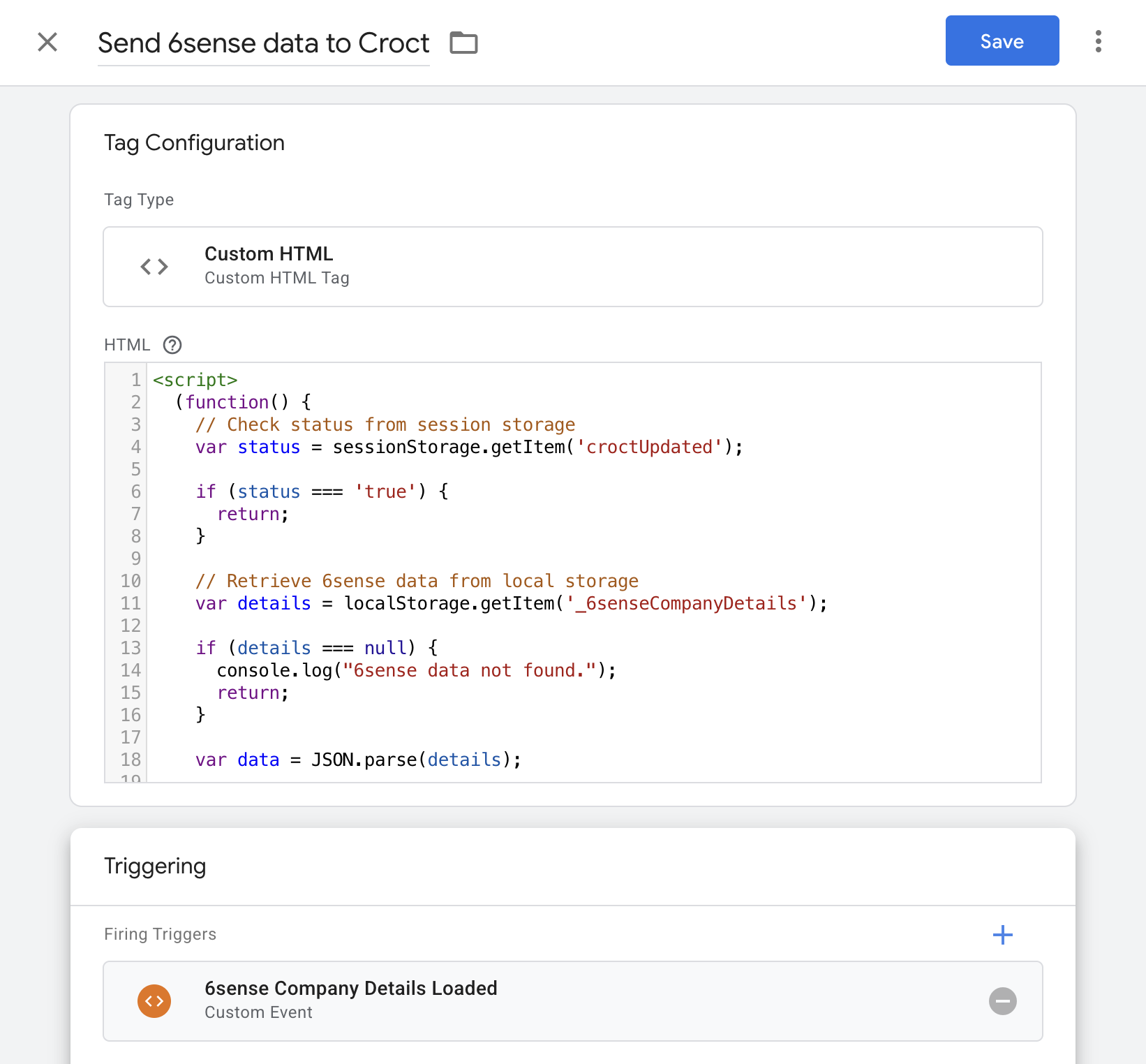Click line 1 '<script>' in the code editor
The height and width of the screenshot is (1064, 1146).
pos(195,380)
